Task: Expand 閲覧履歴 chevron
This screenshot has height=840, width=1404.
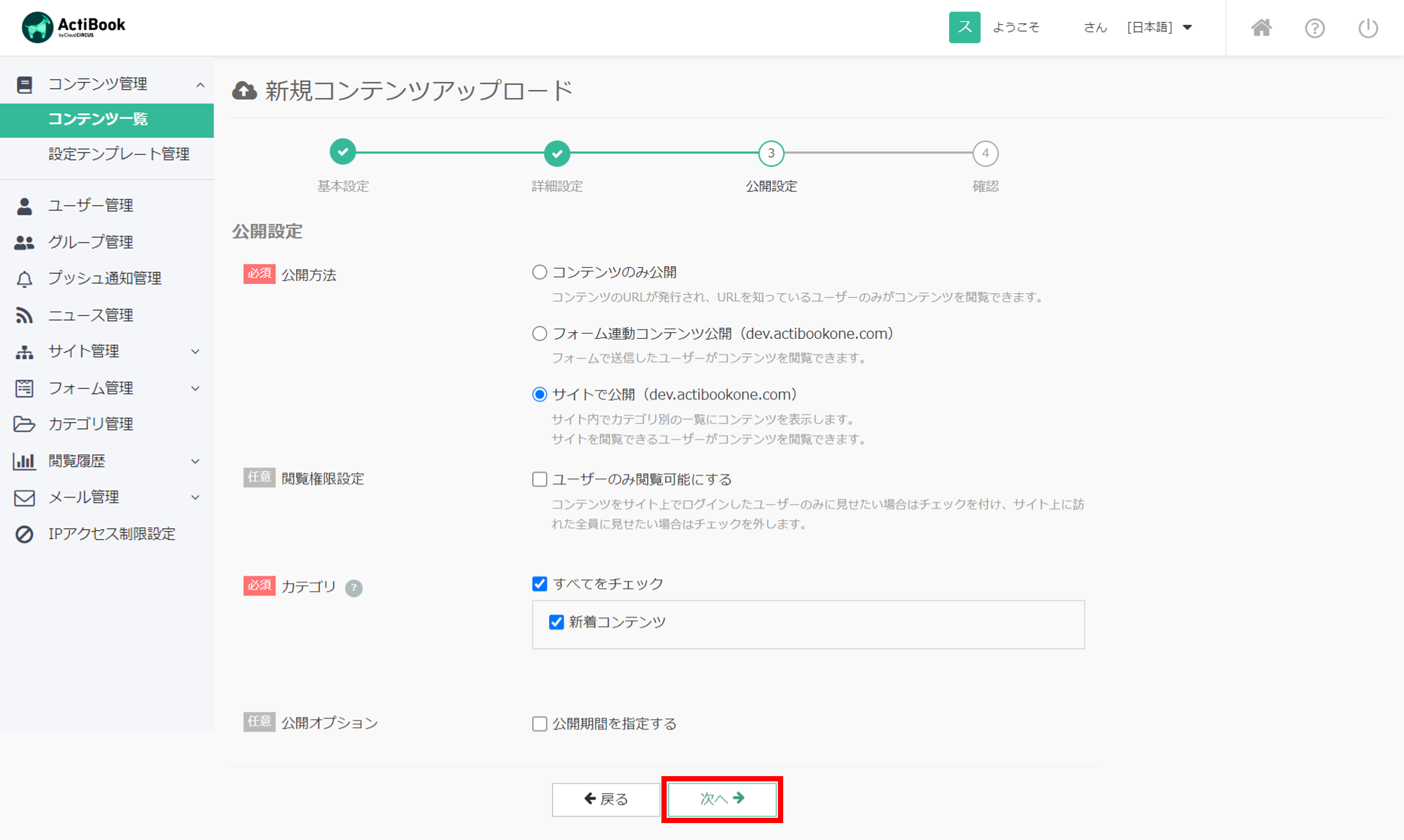Action: click(195, 461)
